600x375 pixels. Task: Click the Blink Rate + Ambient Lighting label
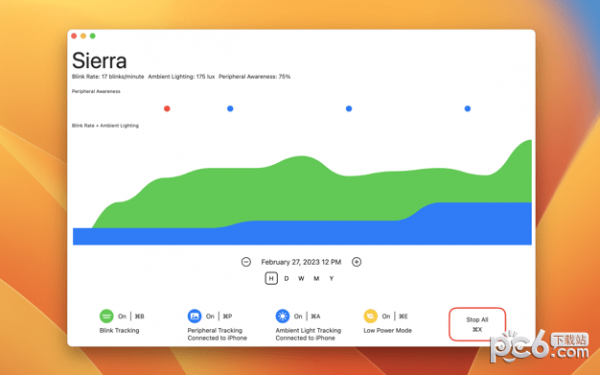click(x=105, y=126)
